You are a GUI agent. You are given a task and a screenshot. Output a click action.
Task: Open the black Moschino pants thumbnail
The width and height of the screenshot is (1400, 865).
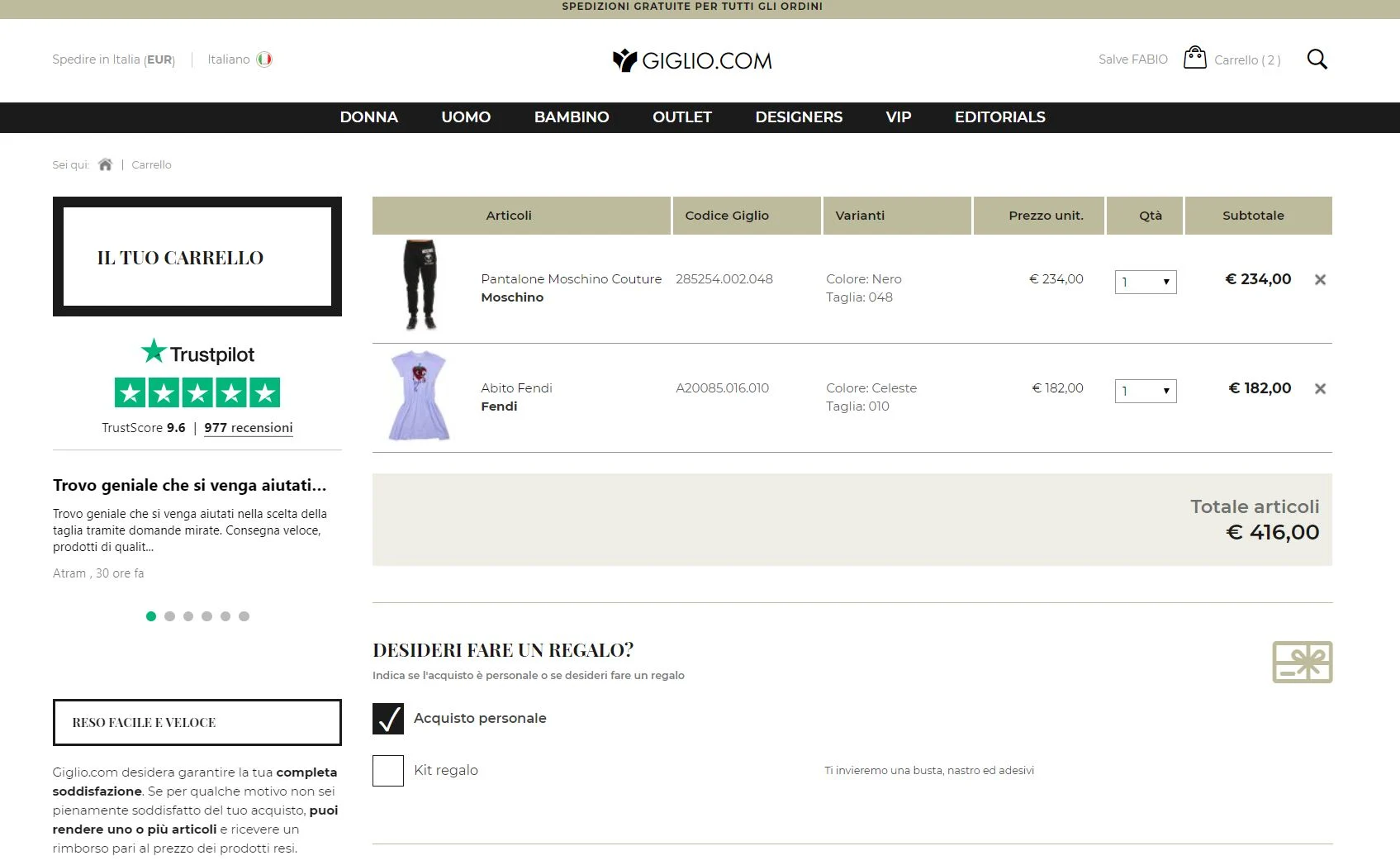[x=420, y=285]
